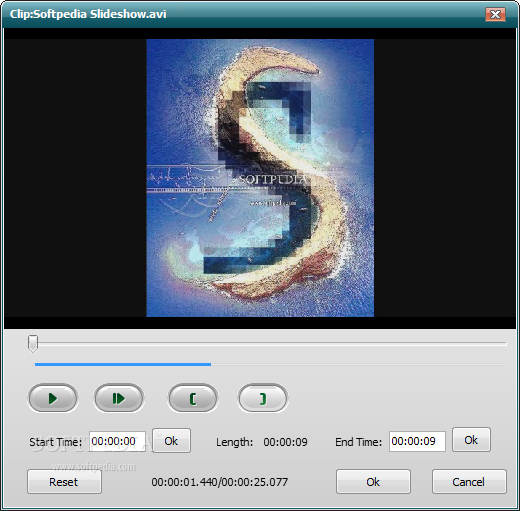This screenshot has width=520, height=511.
Task: Set clip end with the right bracket button
Action: (263, 398)
